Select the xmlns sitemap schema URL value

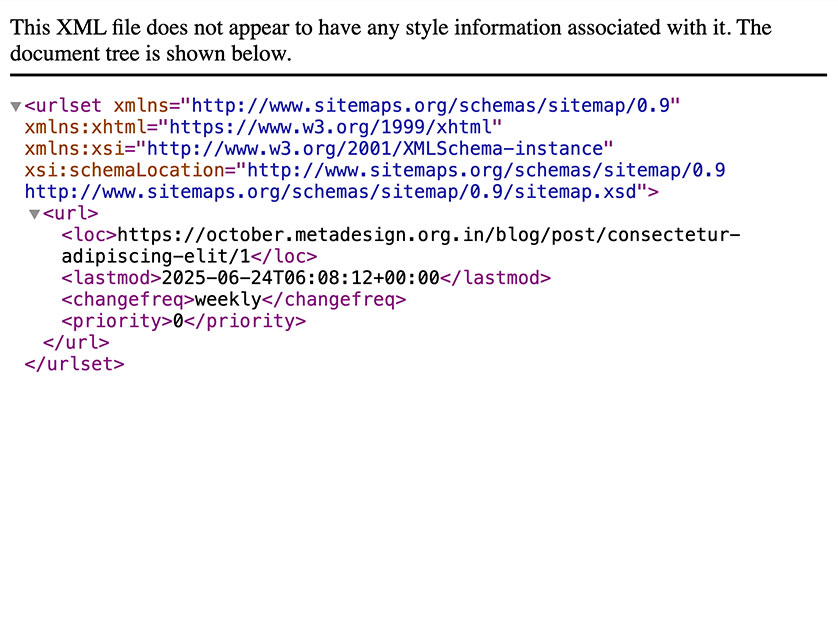(x=430, y=106)
